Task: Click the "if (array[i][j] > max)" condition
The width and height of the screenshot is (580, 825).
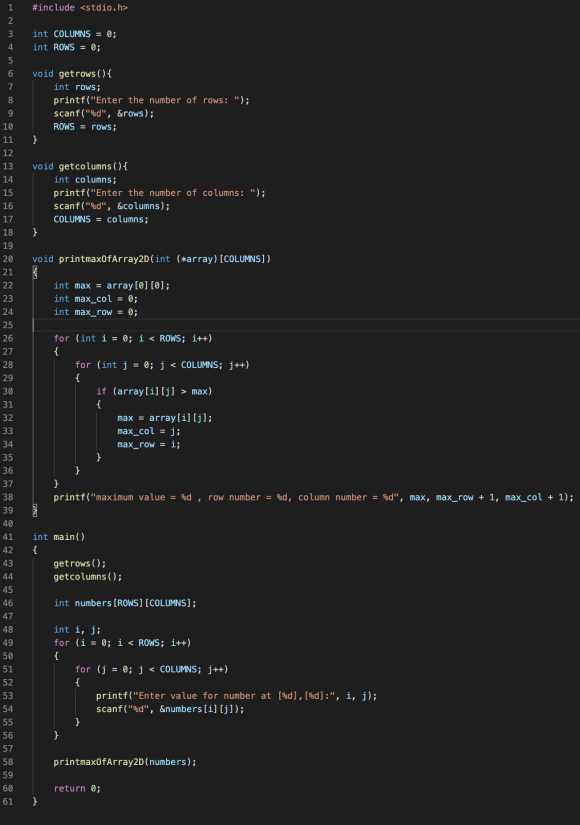Action: point(154,391)
